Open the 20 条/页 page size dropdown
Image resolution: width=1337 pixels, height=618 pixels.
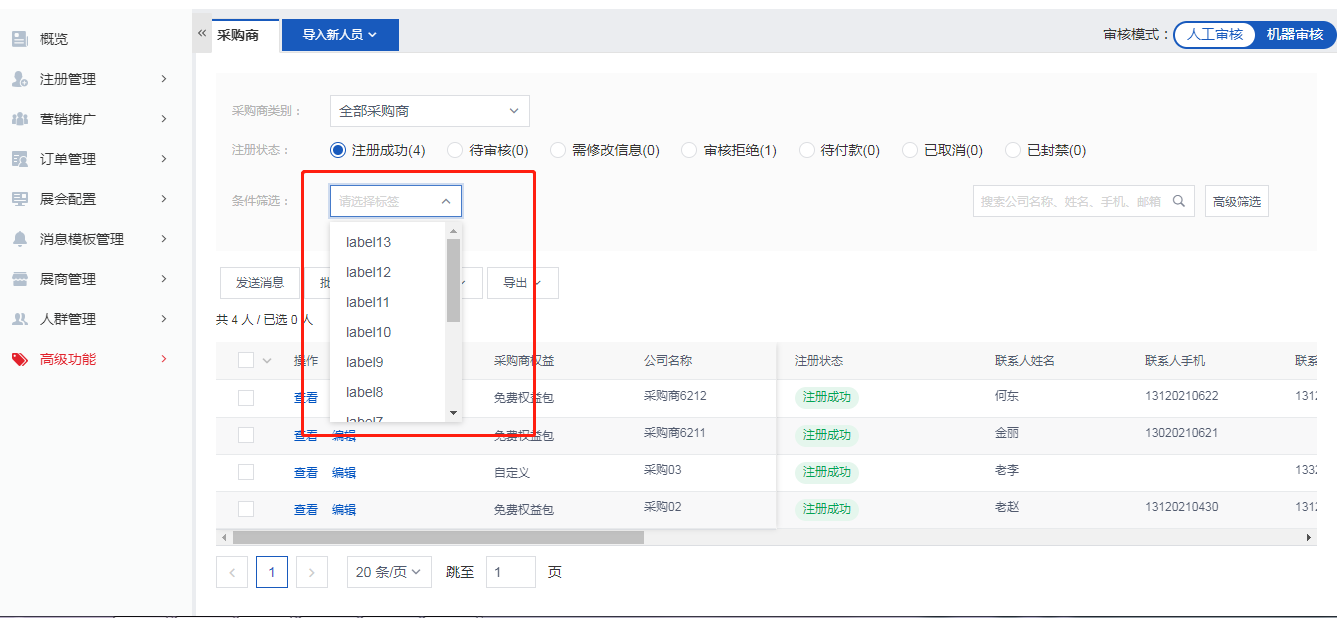tap(389, 572)
